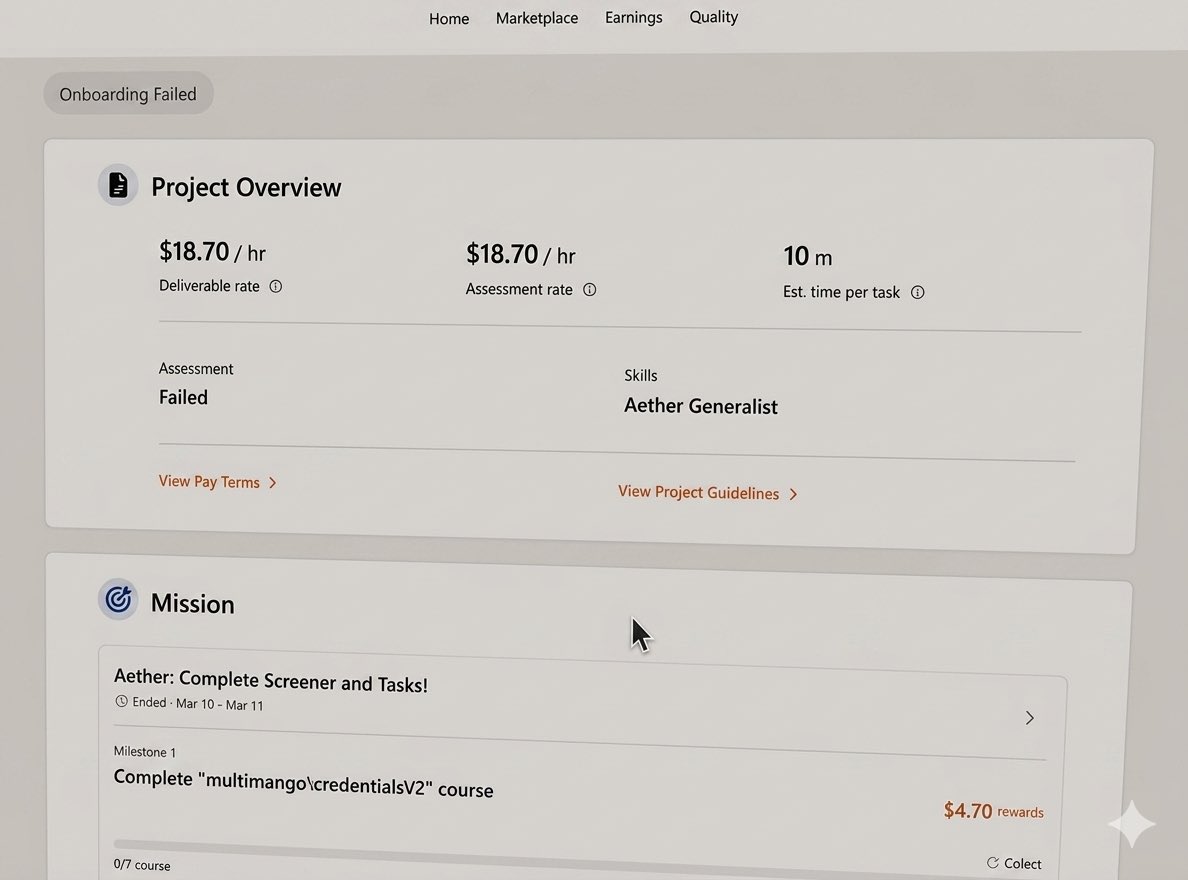Click the chevron beside View Project Guidelines
The height and width of the screenshot is (880, 1188).
(793, 494)
